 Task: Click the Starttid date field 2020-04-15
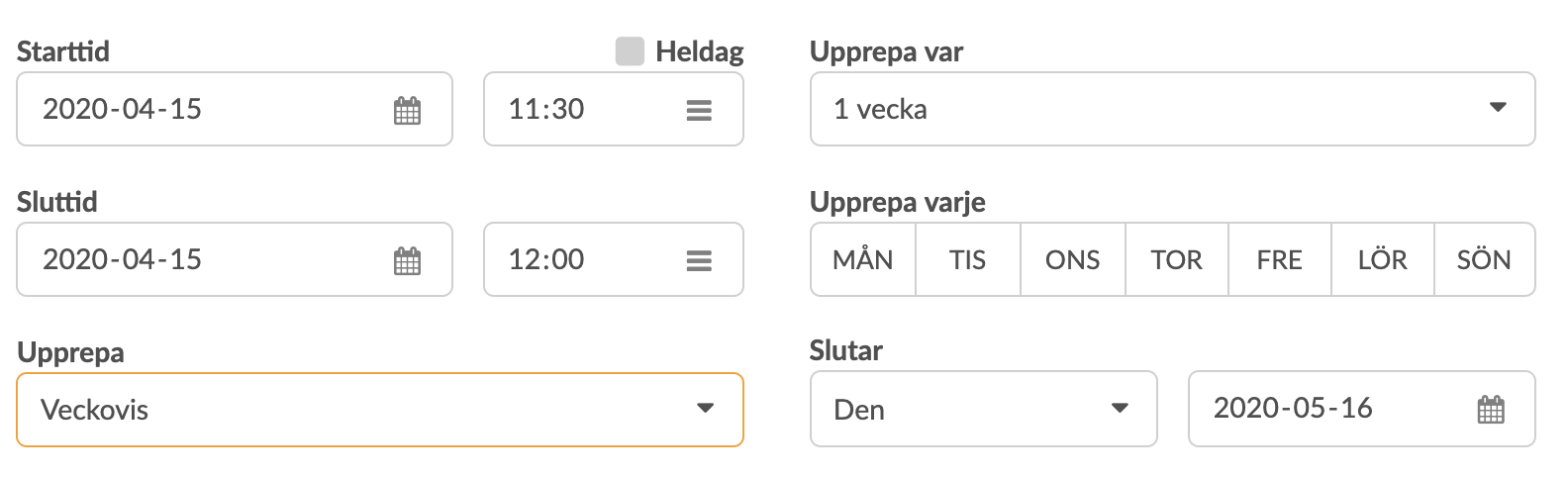click(235, 109)
